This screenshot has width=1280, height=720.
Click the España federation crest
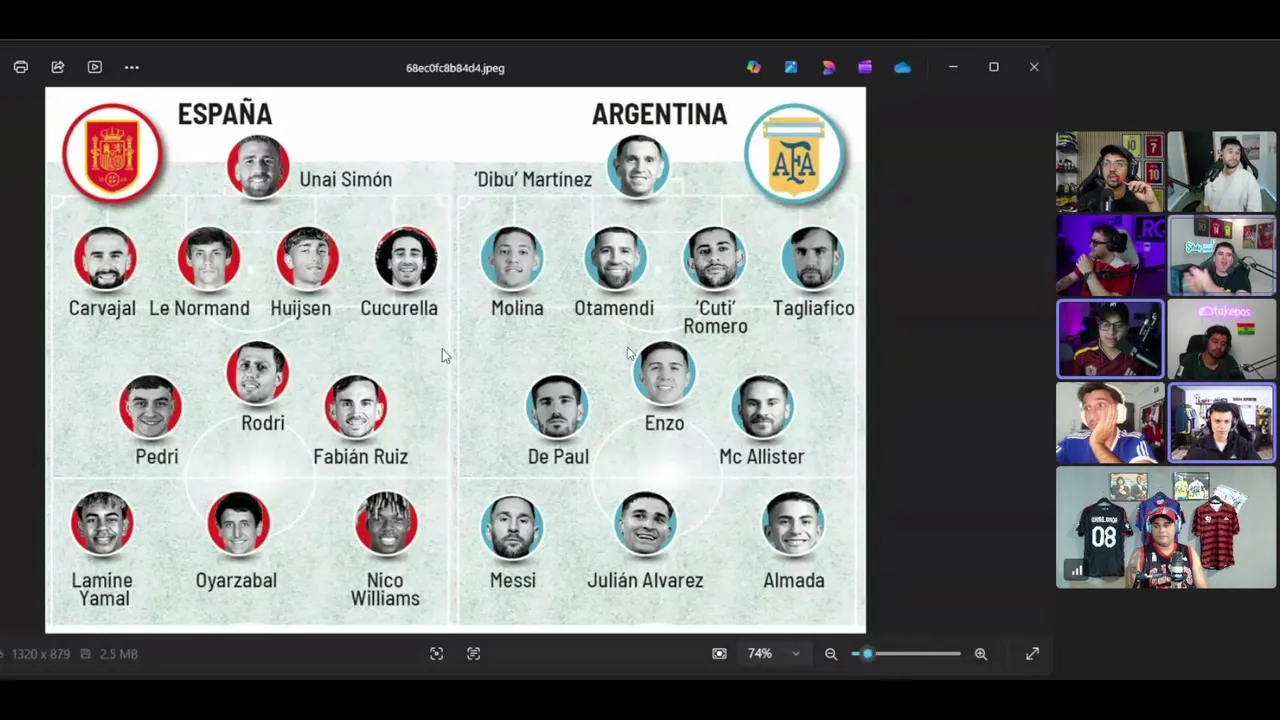(x=112, y=153)
